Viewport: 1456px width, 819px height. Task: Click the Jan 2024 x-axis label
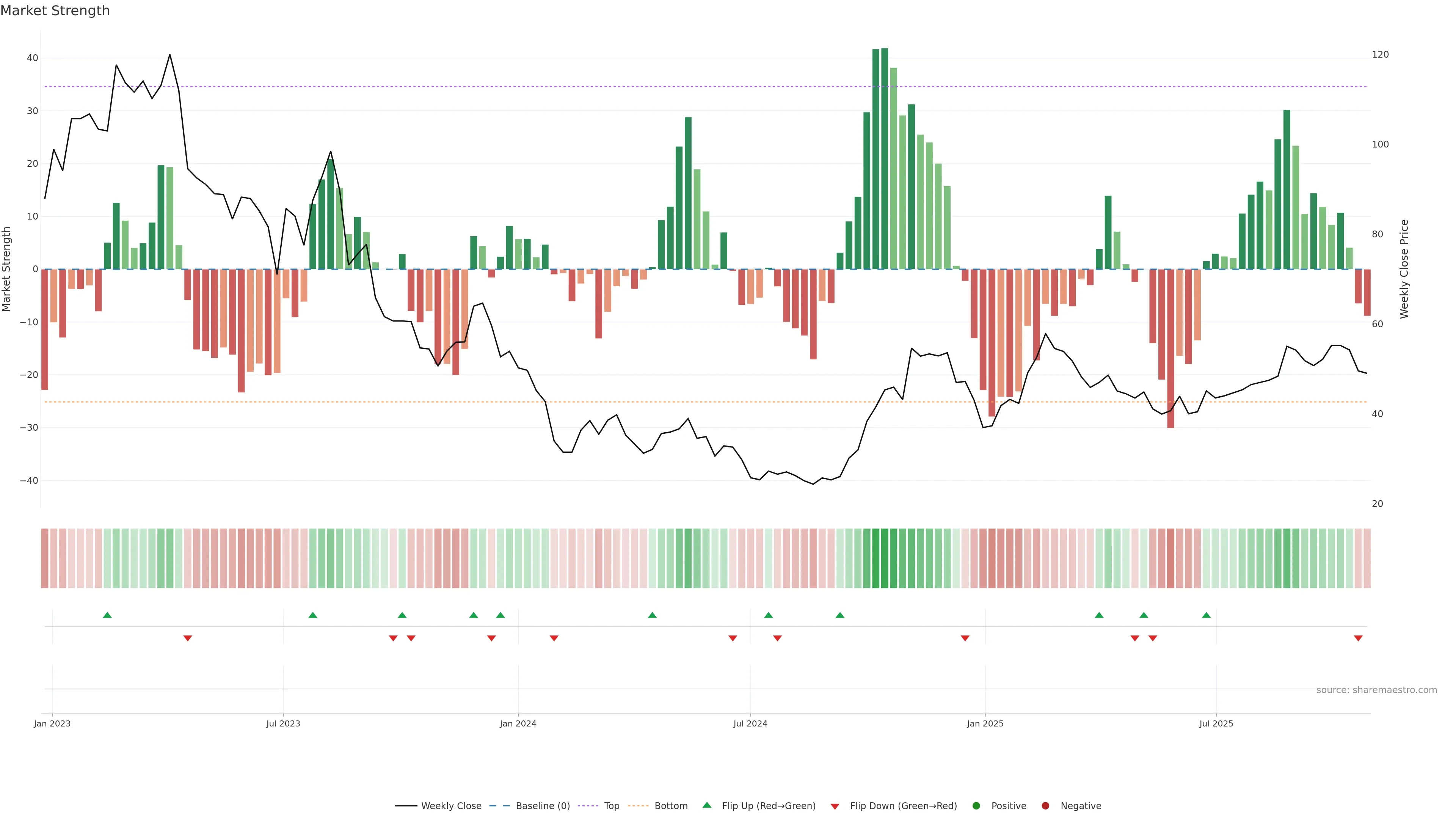(518, 724)
